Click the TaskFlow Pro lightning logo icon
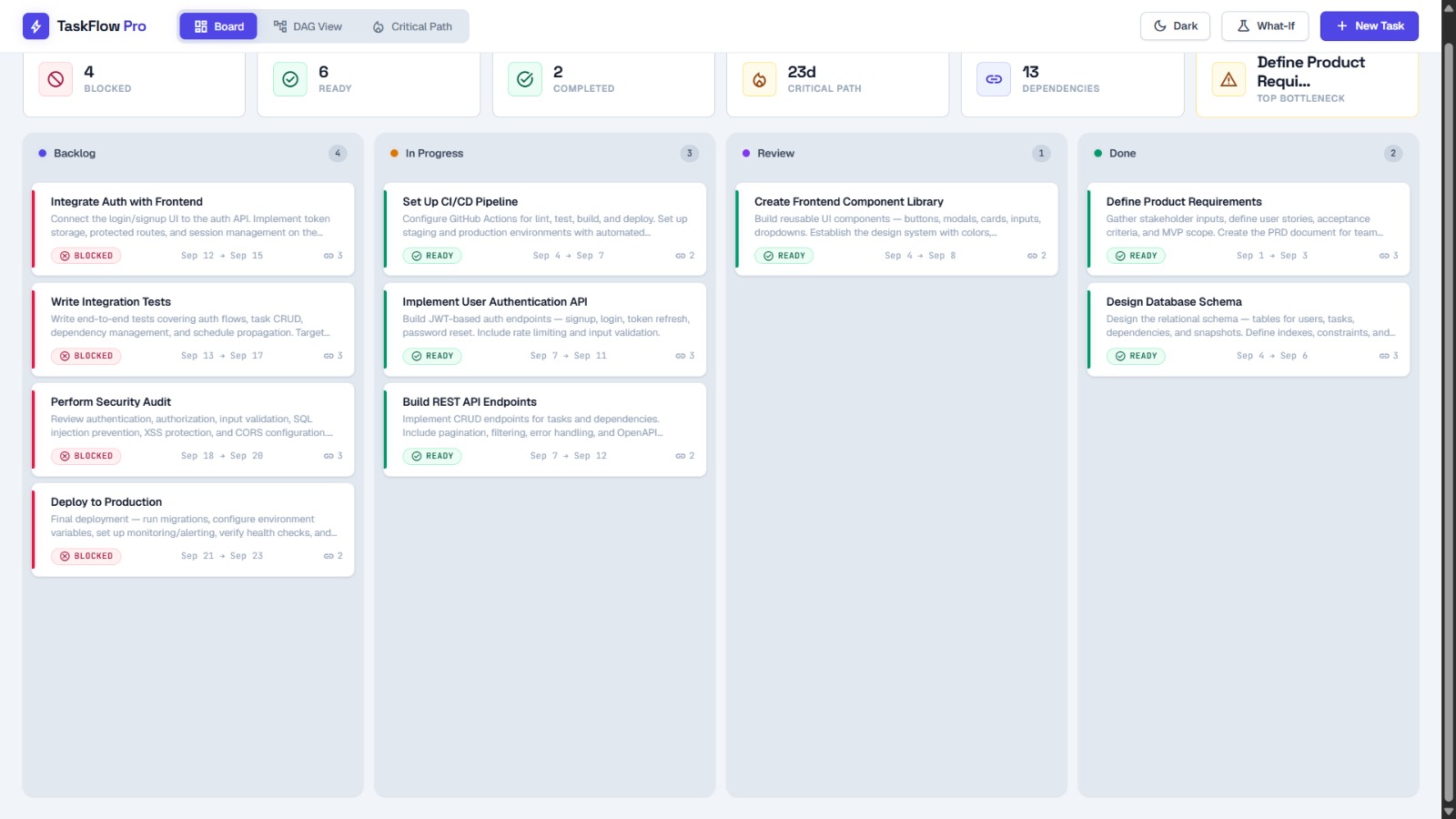 tap(35, 26)
